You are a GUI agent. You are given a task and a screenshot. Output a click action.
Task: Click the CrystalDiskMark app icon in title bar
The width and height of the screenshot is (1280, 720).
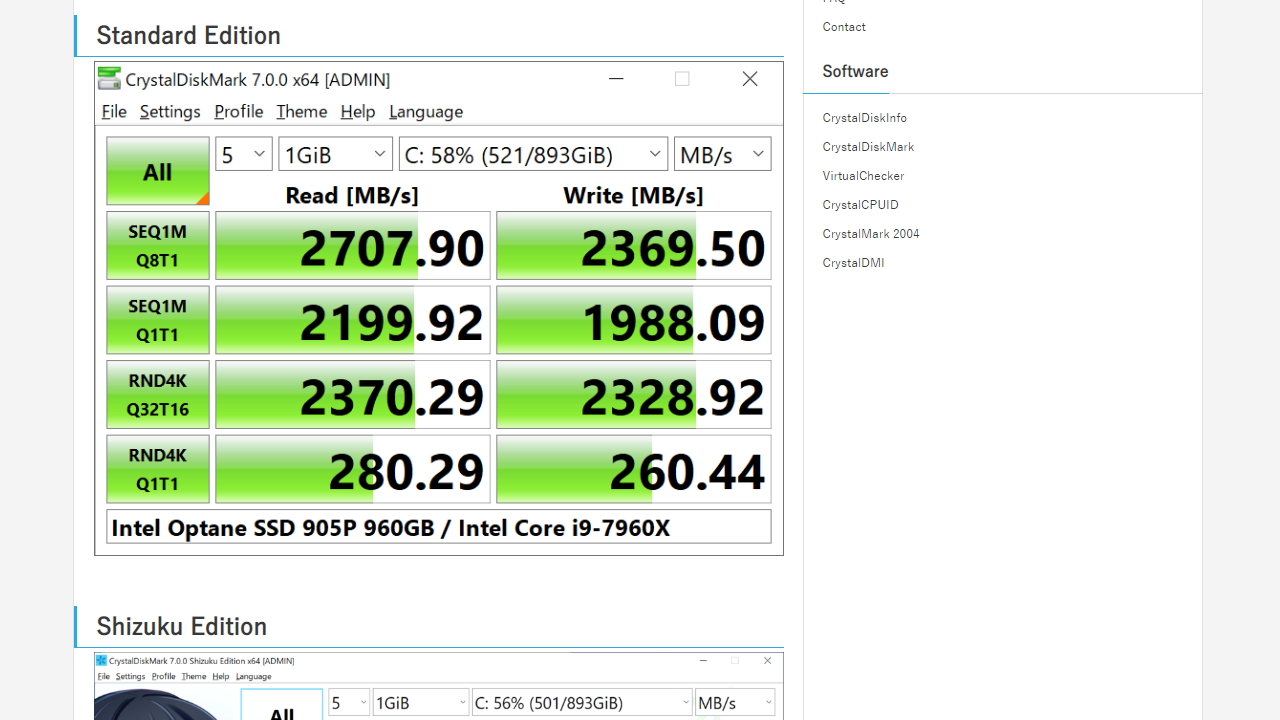(109, 79)
